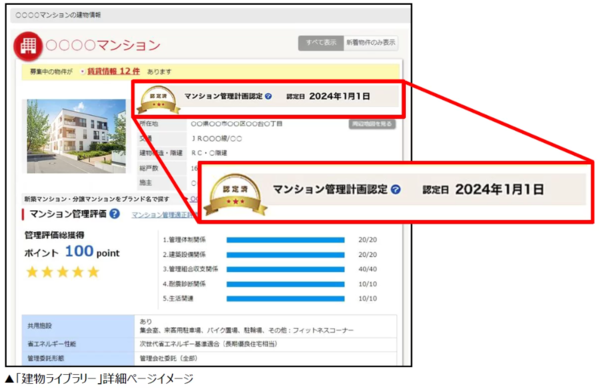Screen dimensions: 600x388
Task: Click the gold 認定済 badge in the property header
Action: tap(158, 100)
